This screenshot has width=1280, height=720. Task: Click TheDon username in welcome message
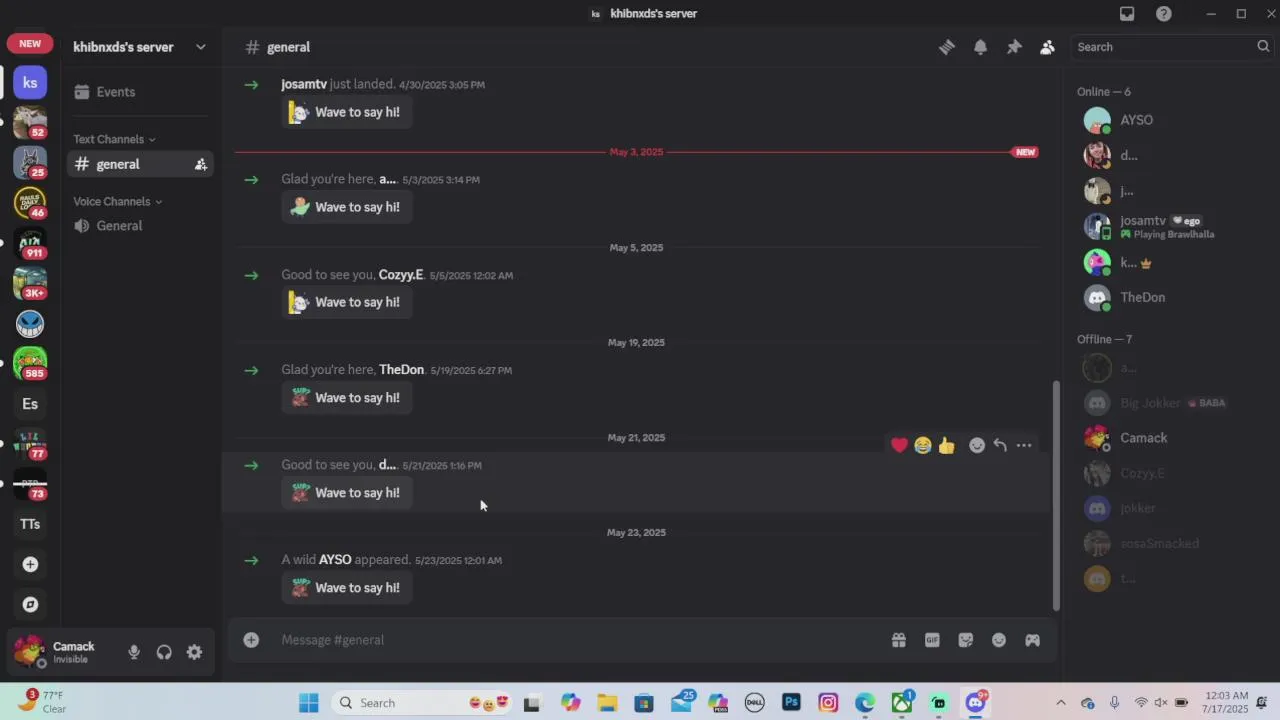401,370
